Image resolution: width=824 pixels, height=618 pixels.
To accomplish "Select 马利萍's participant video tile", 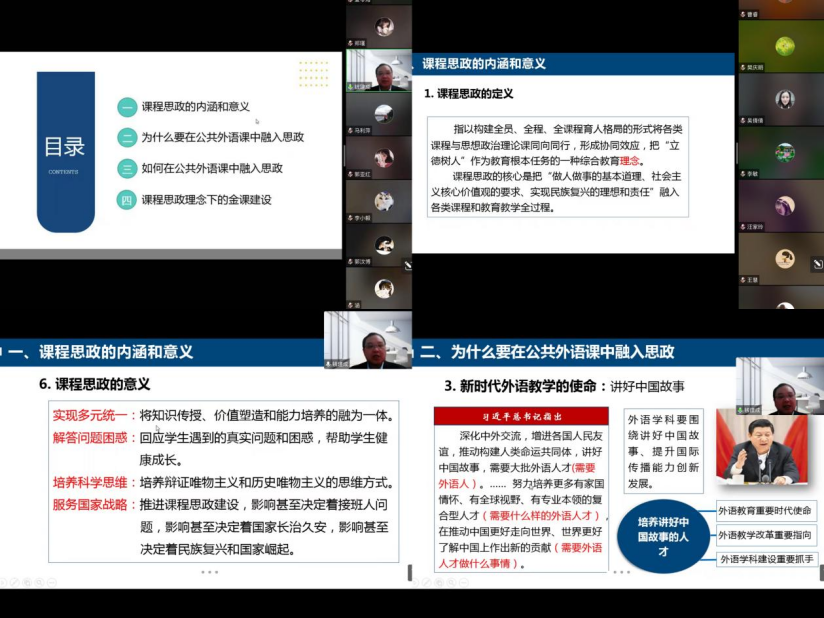I will coord(379,114).
